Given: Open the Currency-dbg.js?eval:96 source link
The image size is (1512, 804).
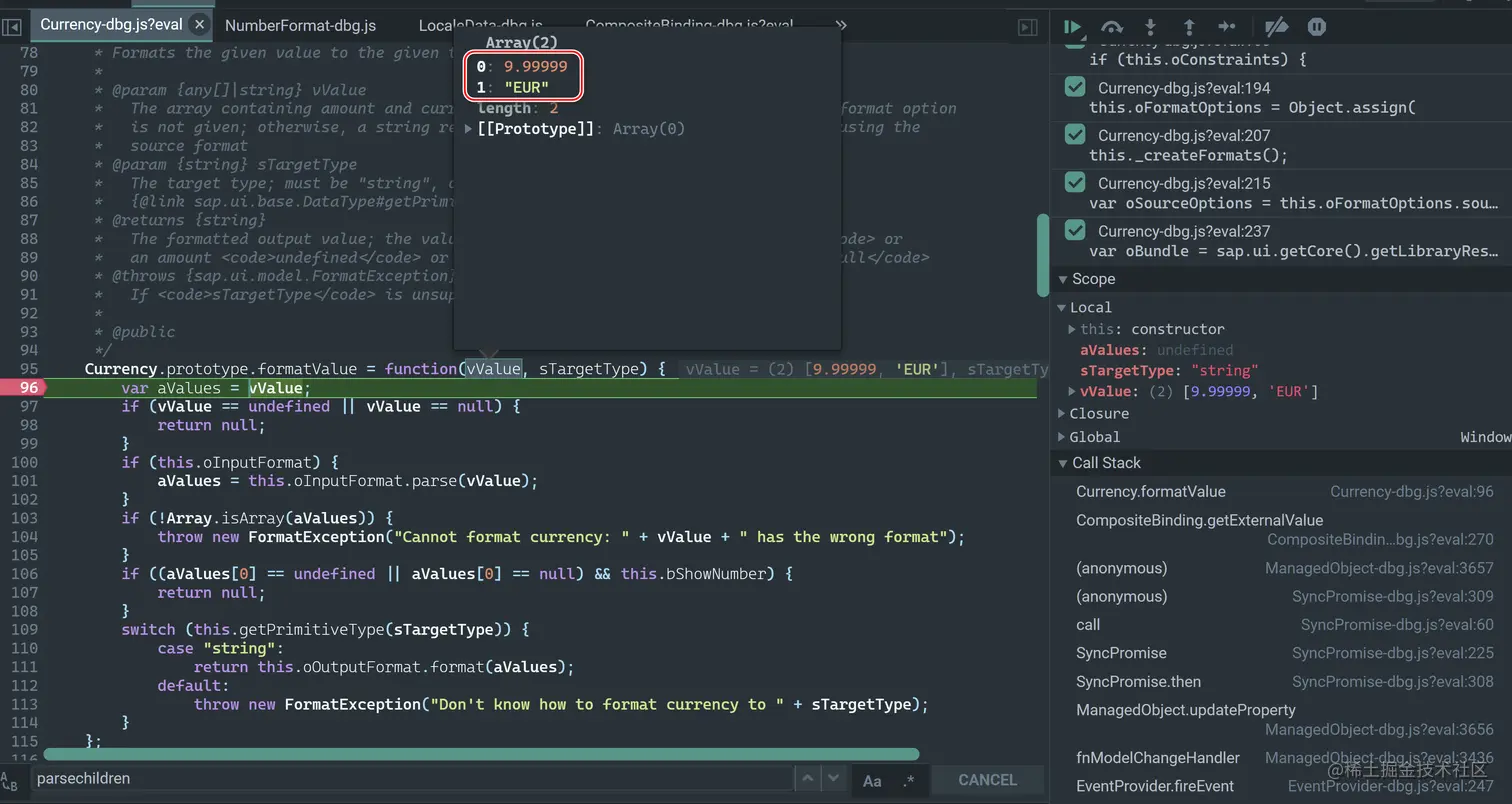Looking at the screenshot, I should (x=1412, y=492).
